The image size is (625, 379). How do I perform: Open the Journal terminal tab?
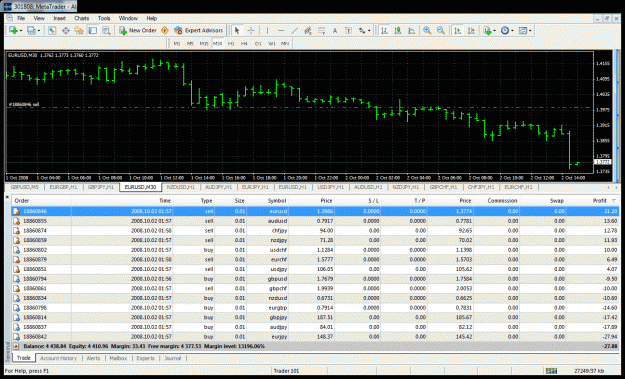pyautogui.click(x=173, y=358)
